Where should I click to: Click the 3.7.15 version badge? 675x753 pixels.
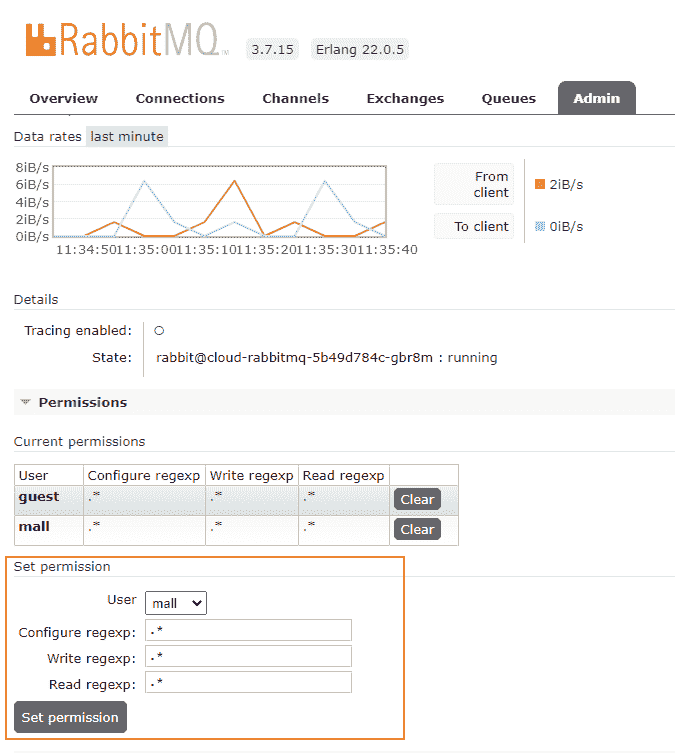[x=272, y=49]
